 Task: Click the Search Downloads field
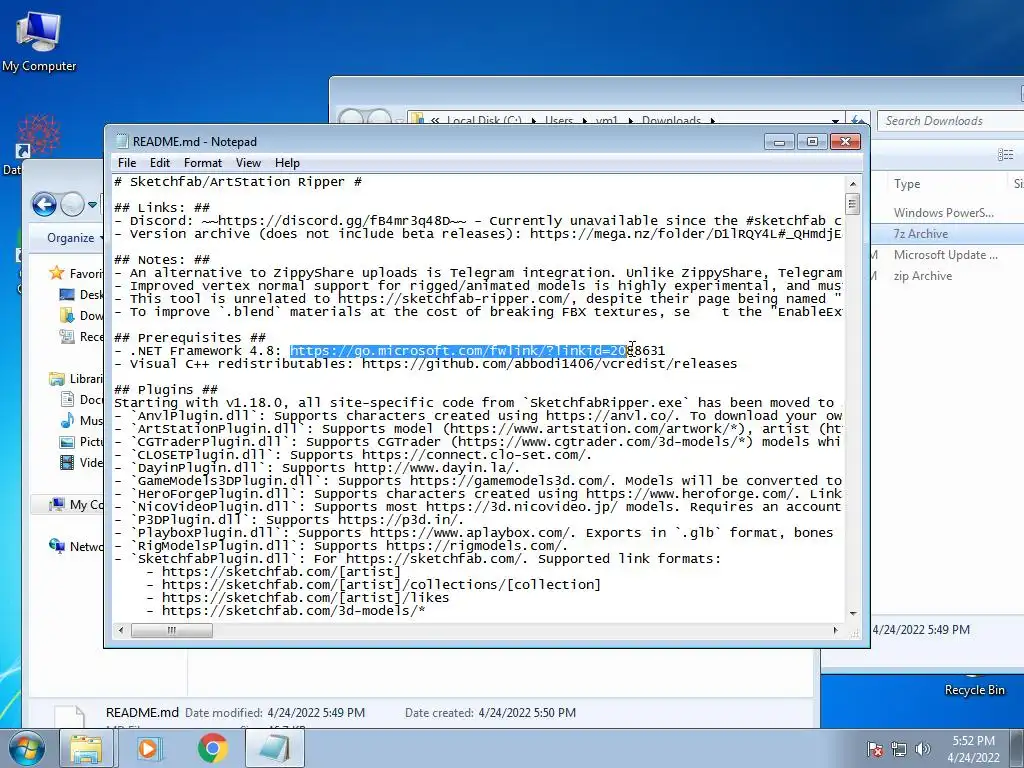tap(950, 121)
